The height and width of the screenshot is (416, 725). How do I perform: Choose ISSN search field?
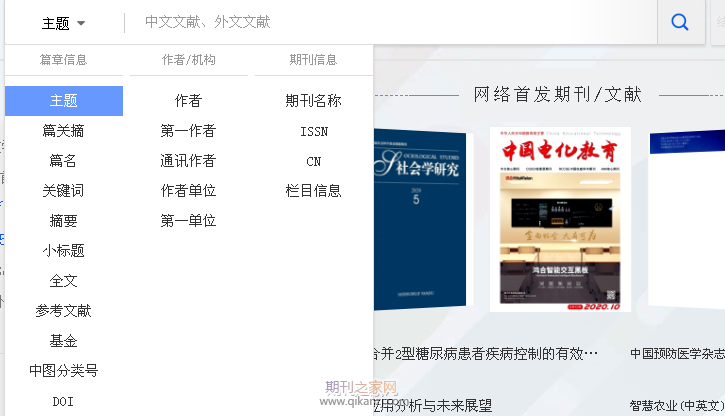(x=314, y=132)
